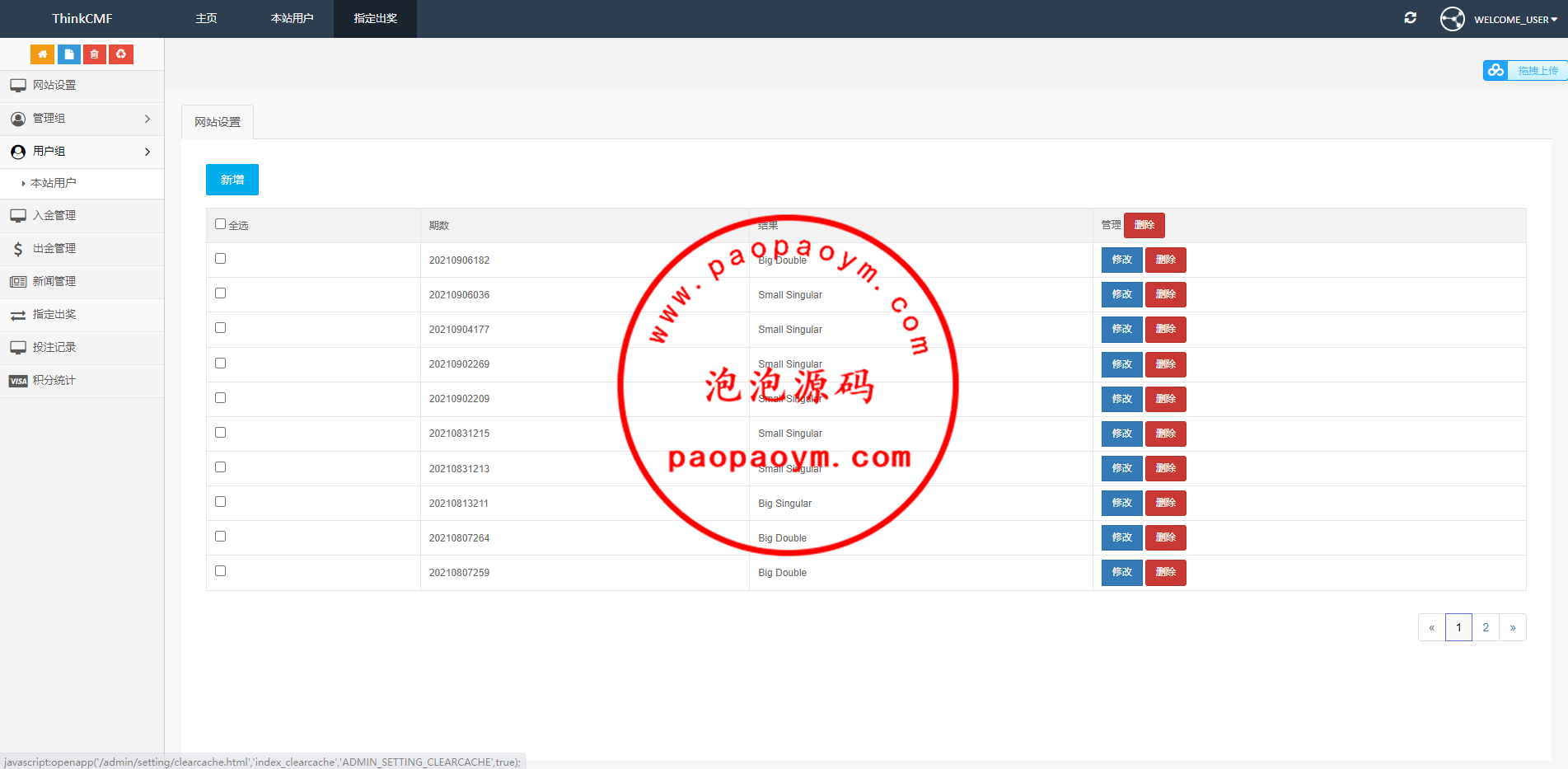1568x769 pixels.
Task: Open the WELCOME_USER dropdown menu
Action: [1515, 19]
